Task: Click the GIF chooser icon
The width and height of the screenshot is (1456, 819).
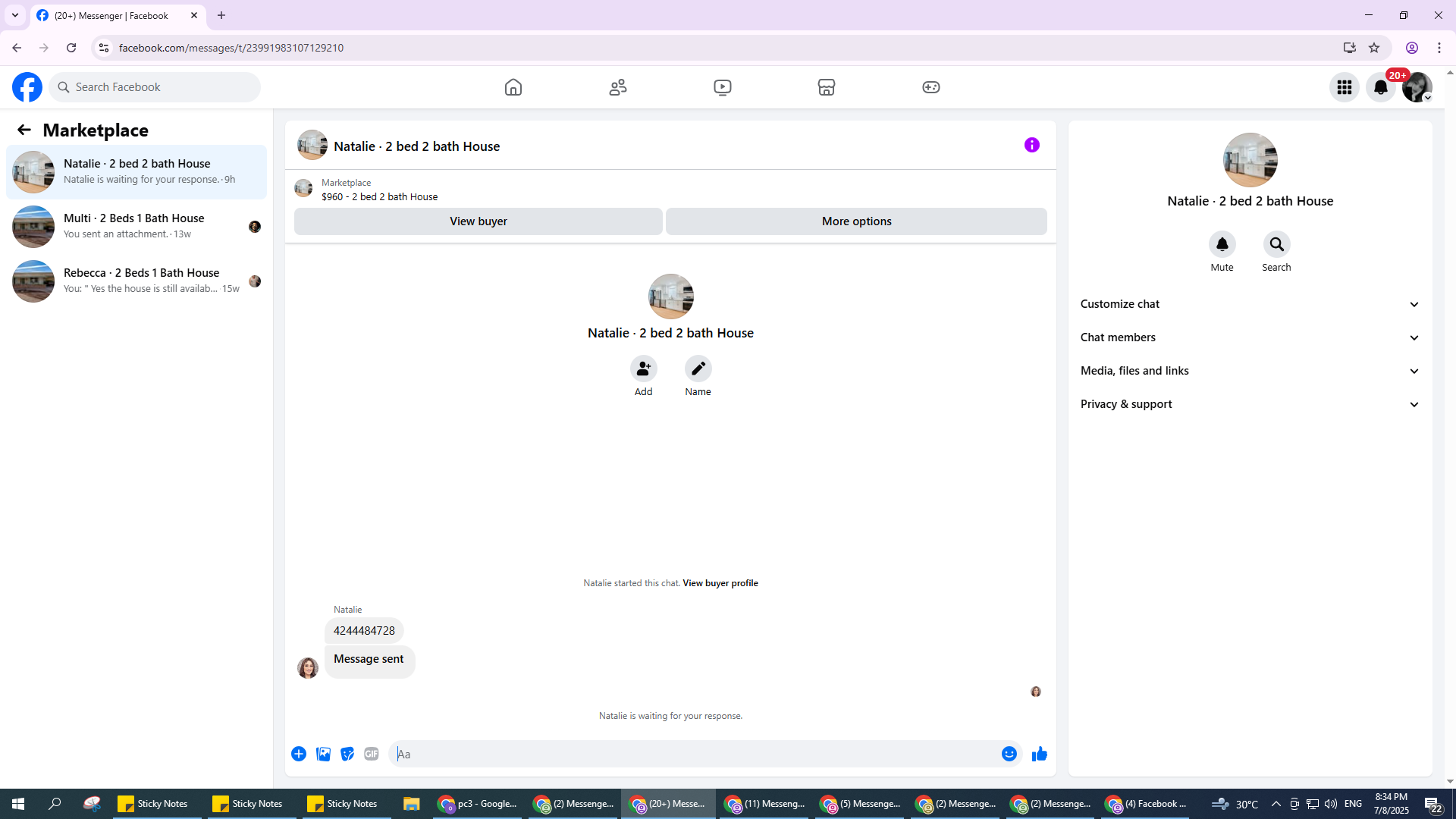Action: [371, 754]
